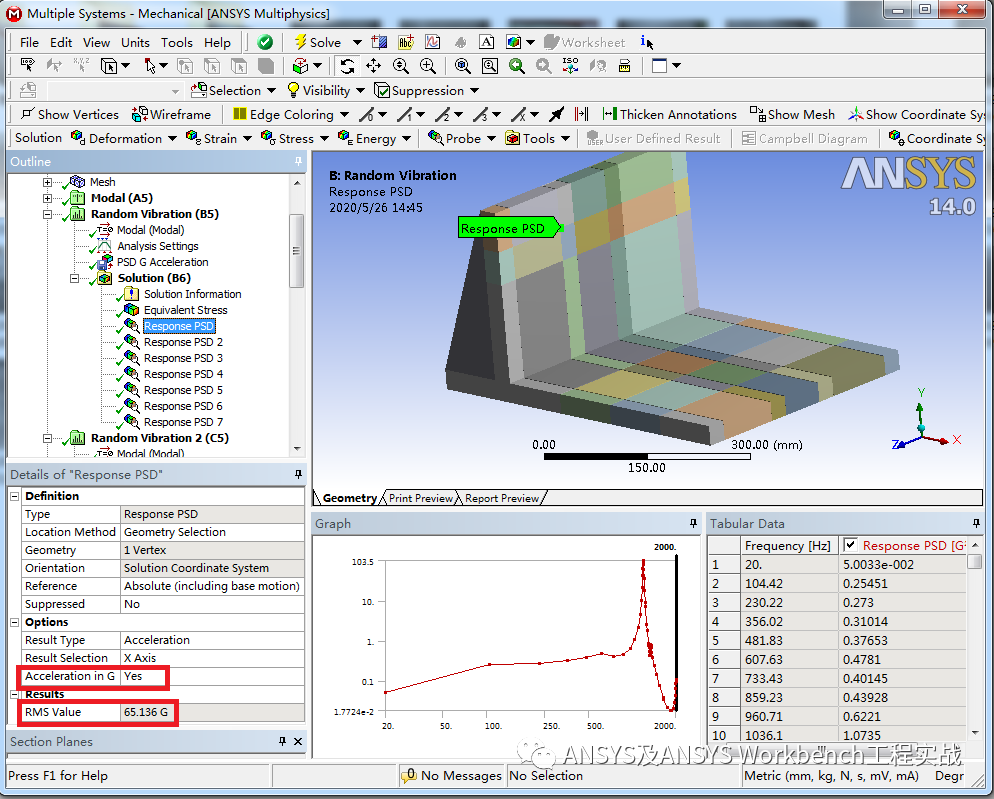994x799 pixels.
Task: Pin the Details of Response PSD panel
Action: click(298, 474)
